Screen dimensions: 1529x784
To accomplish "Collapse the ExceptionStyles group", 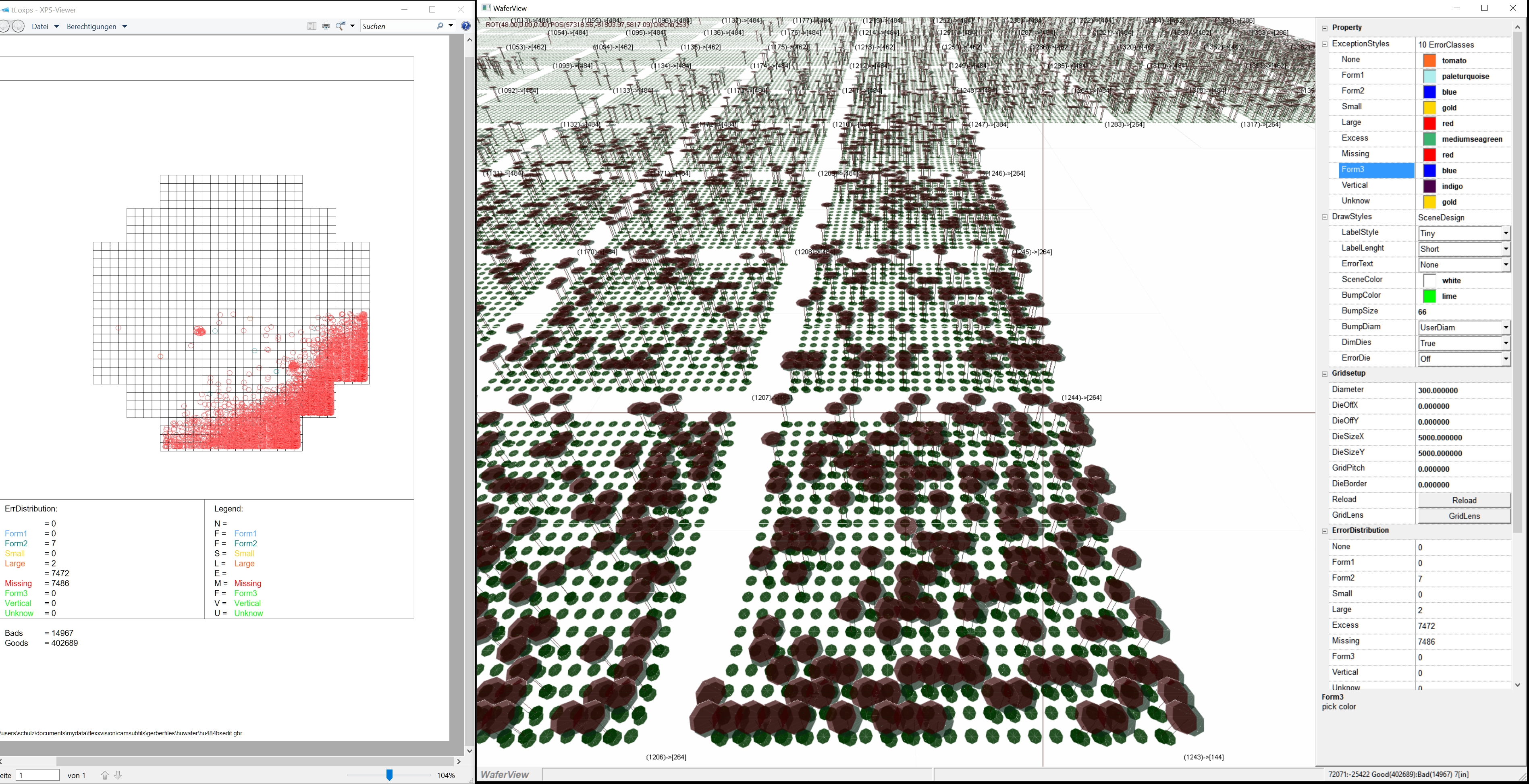I will click(1325, 44).
